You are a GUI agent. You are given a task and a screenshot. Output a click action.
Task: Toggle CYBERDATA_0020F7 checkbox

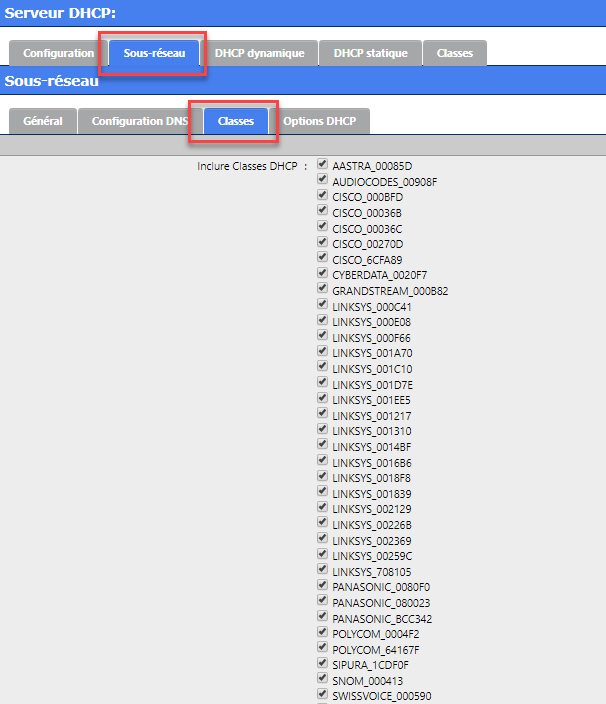point(322,273)
